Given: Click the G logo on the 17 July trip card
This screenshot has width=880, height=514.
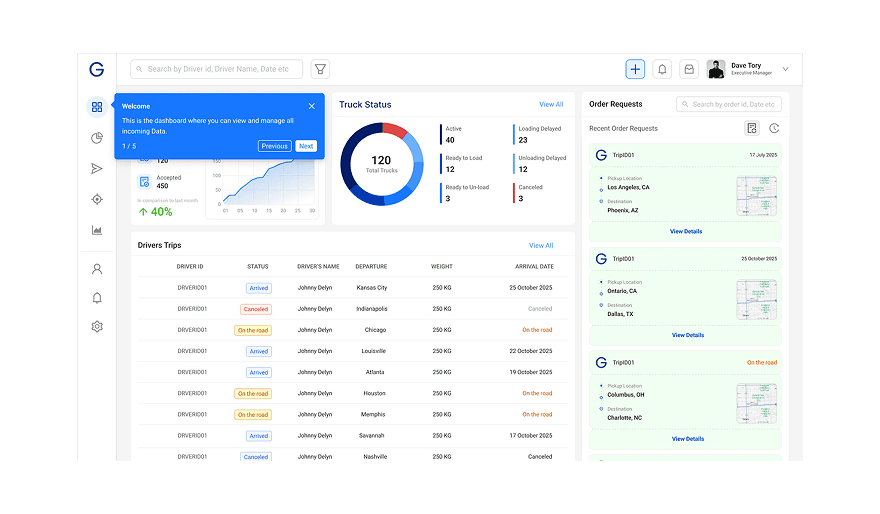Looking at the screenshot, I should tap(601, 155).
